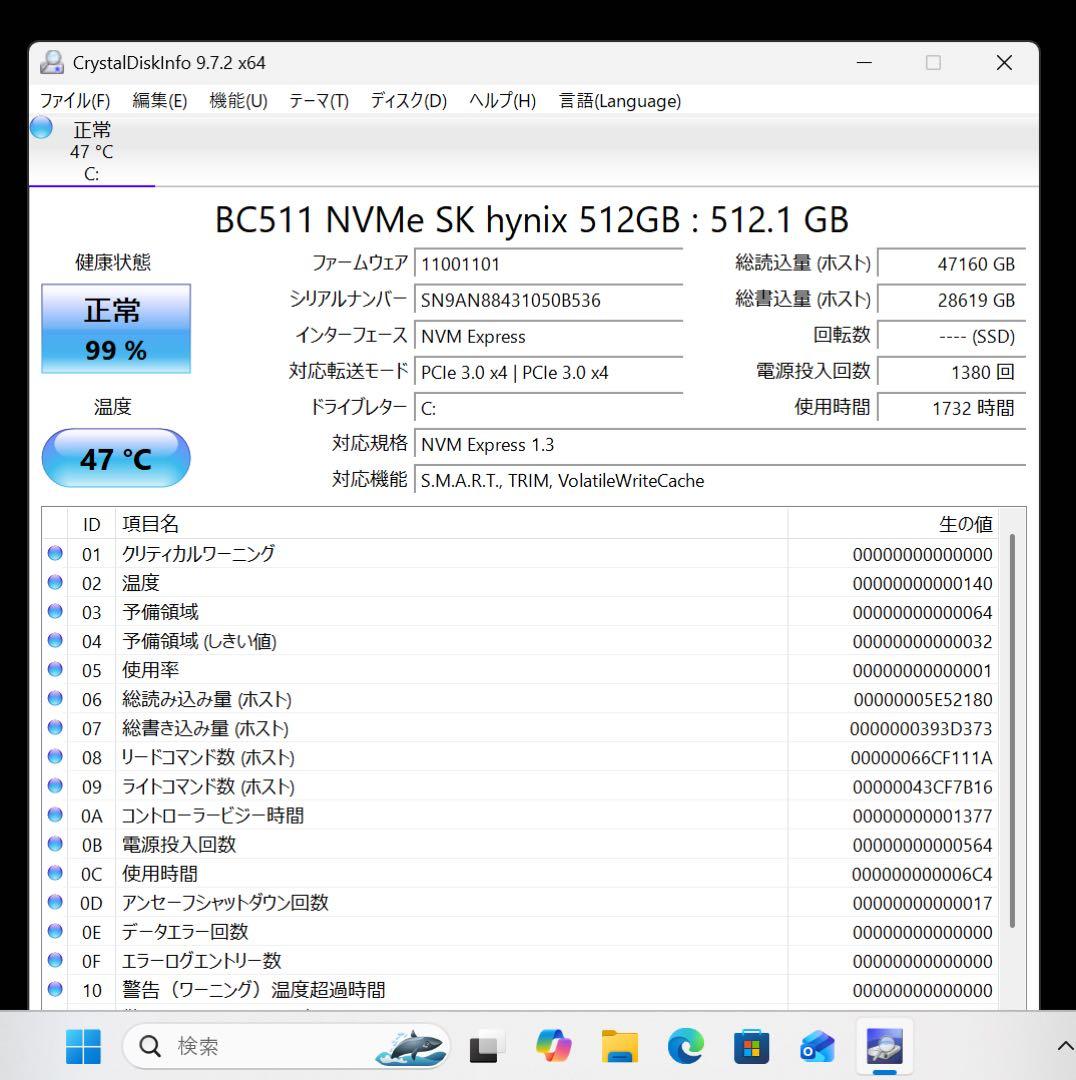Viewport: 1076px width, 1080px height.
Task: Open the ファイル(F) menu
Action: pyautogui.click(x=74, y=101)
